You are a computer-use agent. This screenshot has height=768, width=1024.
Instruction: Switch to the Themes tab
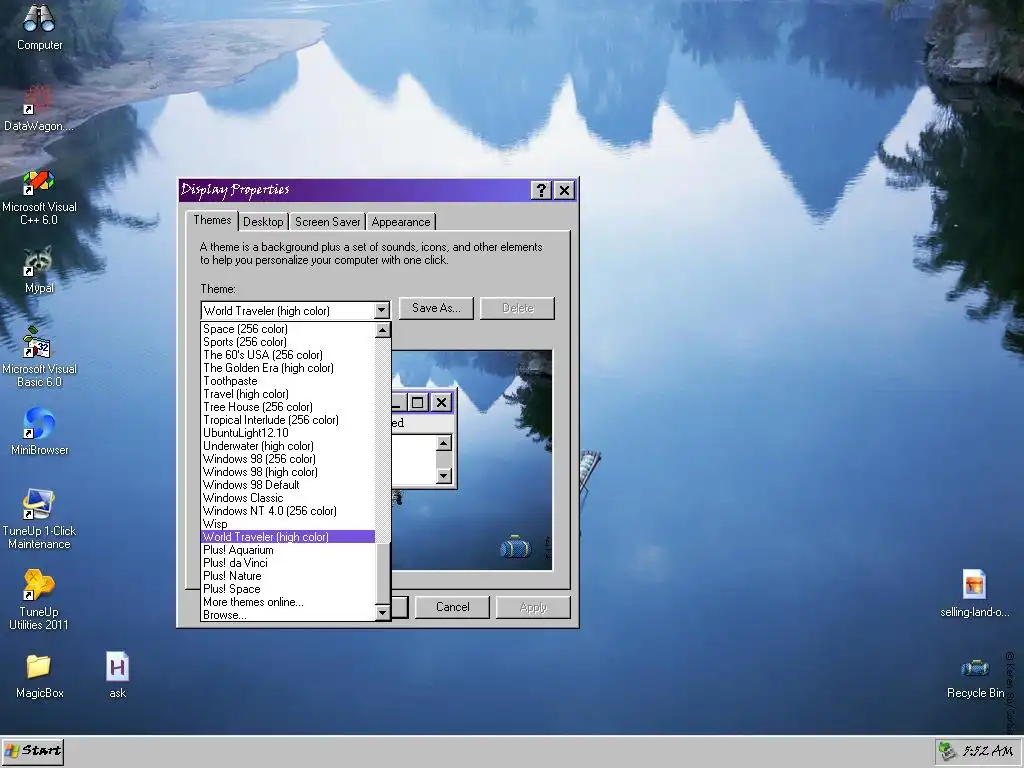click(212, 220)
